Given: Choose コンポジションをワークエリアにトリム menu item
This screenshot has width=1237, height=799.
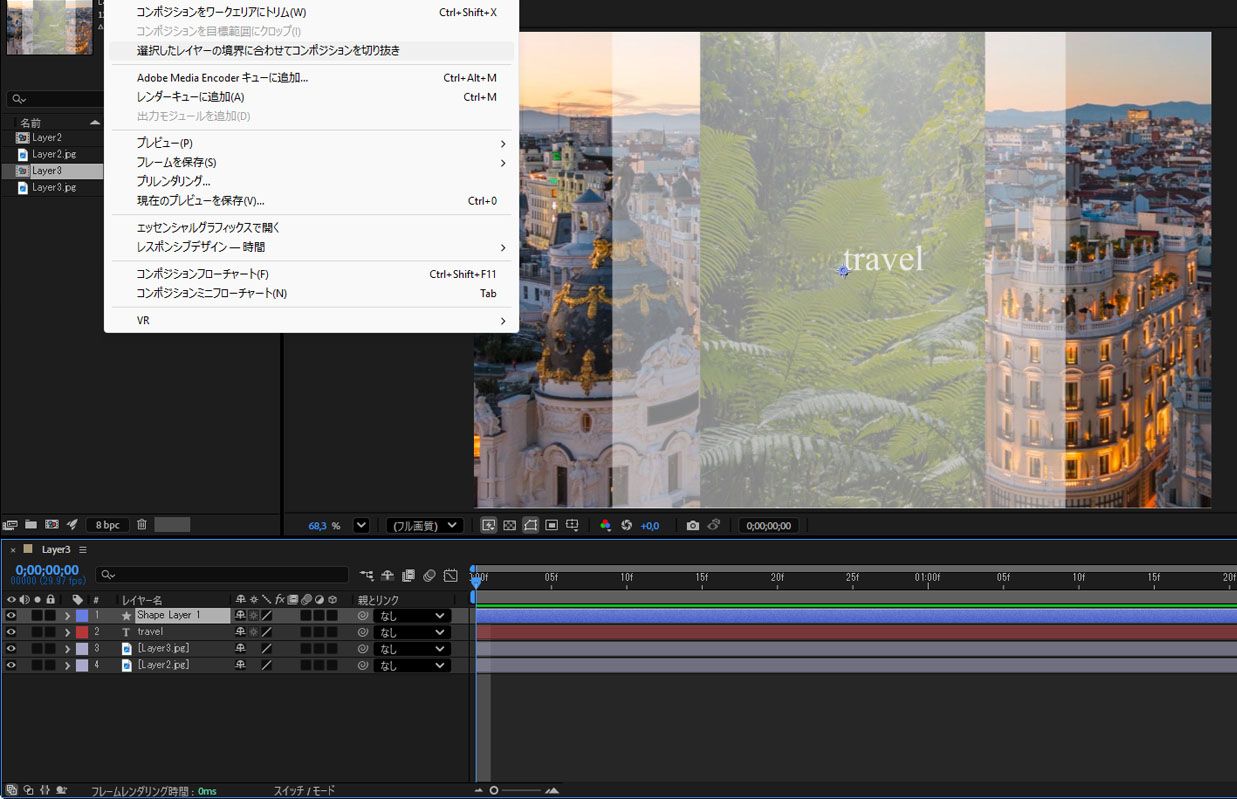Looking at the screenshot, I should 312,12.
